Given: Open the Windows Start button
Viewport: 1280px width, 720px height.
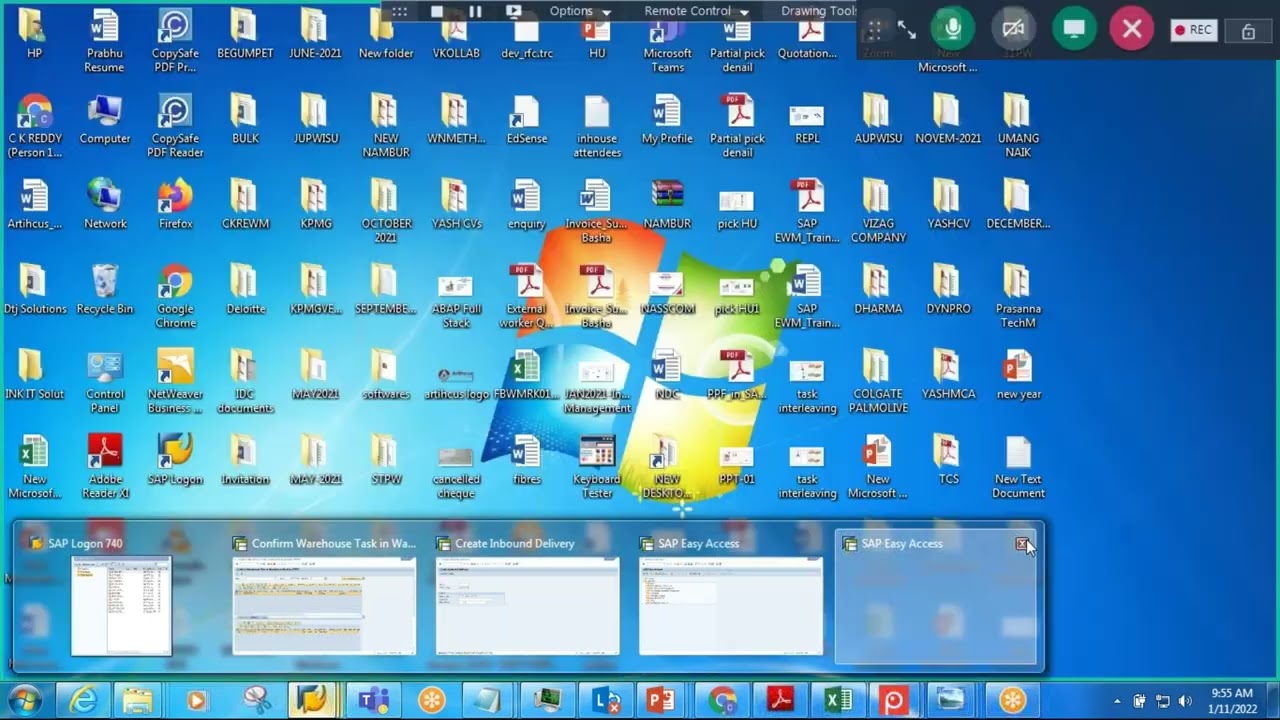Looking at the screenshot, I should click(x=25, y=700).
